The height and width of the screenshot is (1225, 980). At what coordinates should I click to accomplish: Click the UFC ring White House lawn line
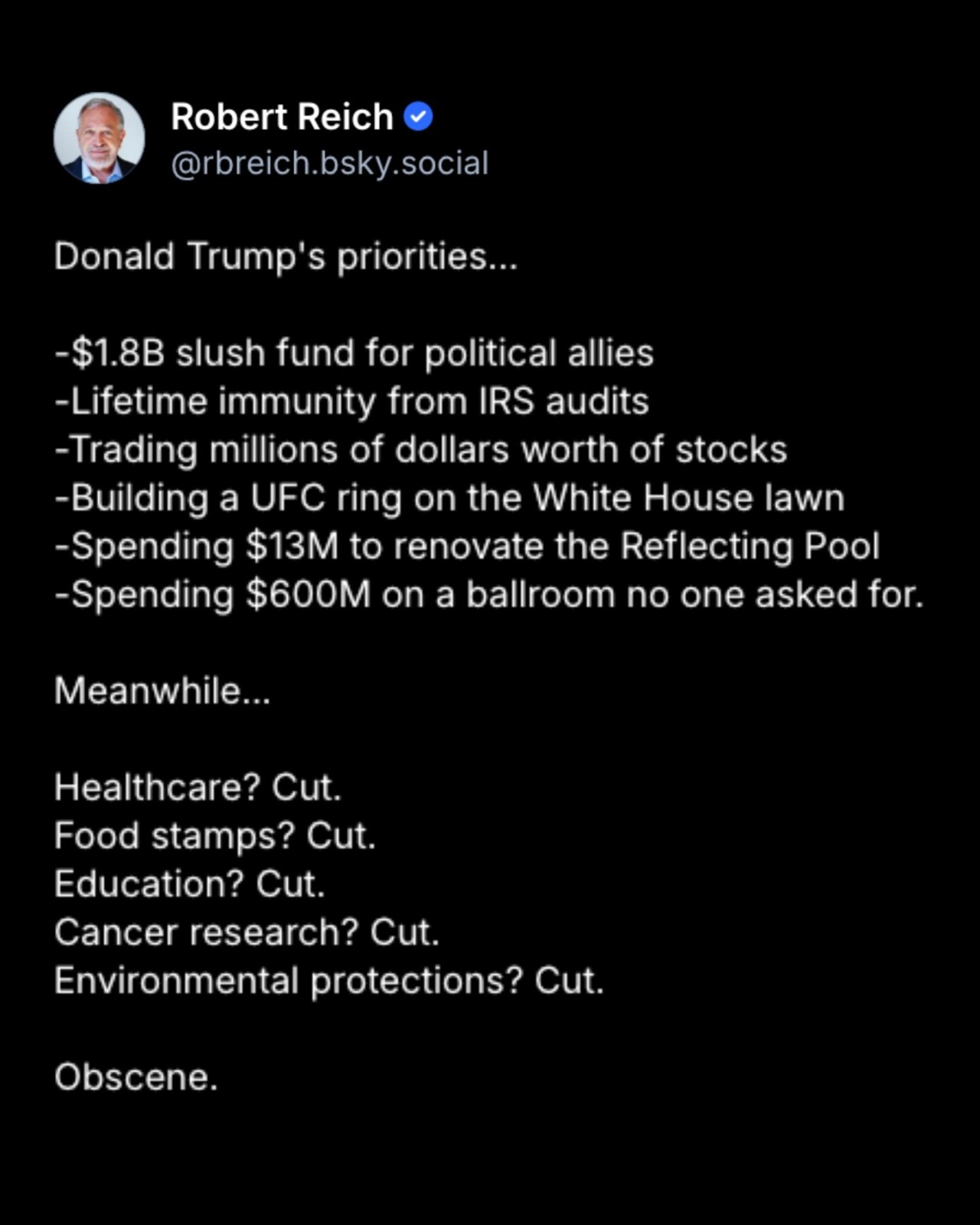449,498
